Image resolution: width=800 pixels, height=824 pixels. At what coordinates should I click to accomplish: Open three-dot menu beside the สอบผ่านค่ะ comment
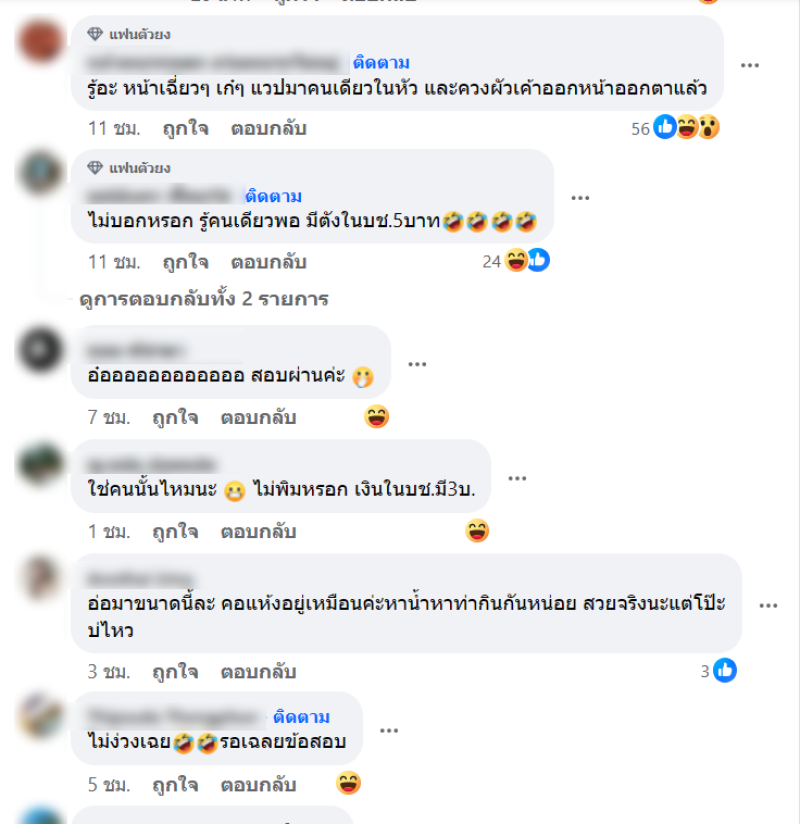point(417,364)
